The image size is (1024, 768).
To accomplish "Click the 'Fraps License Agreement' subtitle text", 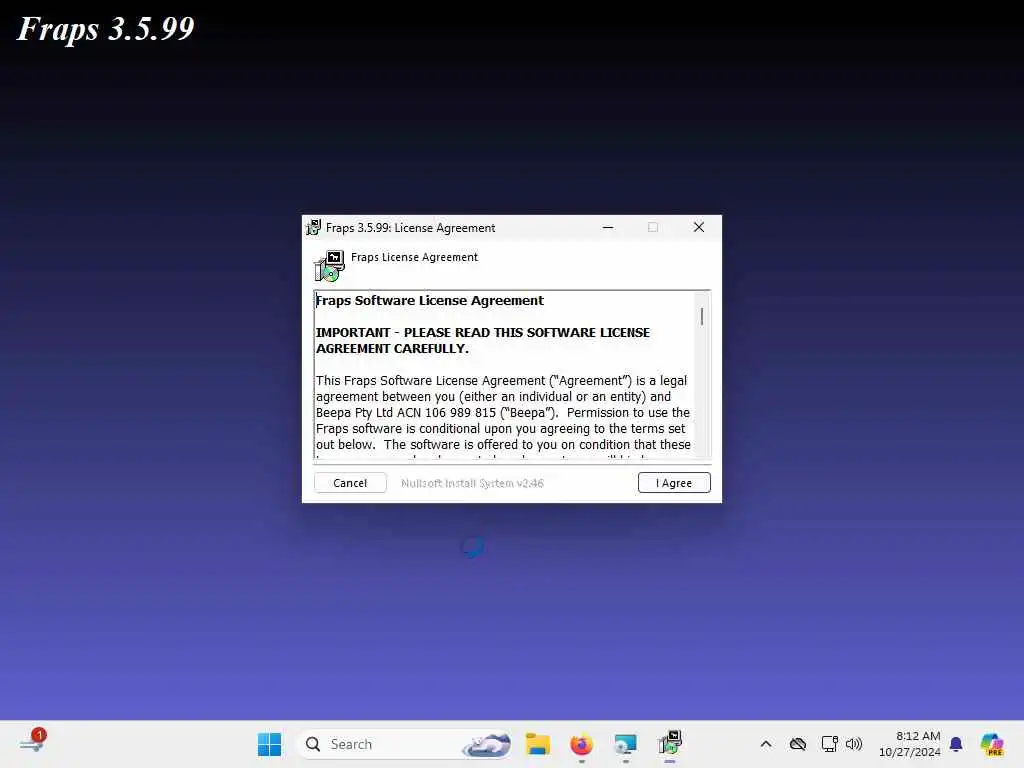I will [x=414, y=257].
